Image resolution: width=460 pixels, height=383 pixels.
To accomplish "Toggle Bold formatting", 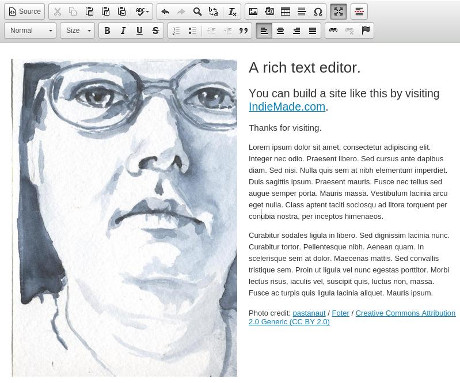I will [x=107, y=31].
